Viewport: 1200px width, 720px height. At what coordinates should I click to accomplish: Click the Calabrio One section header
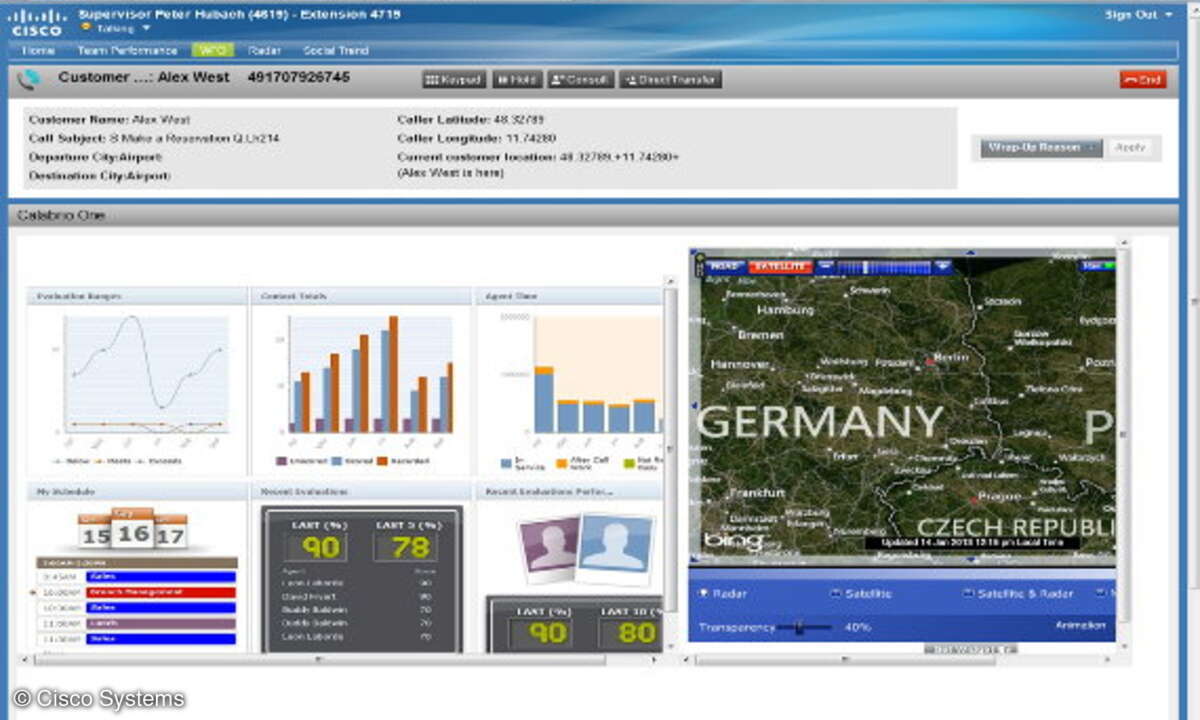[593, 215]
